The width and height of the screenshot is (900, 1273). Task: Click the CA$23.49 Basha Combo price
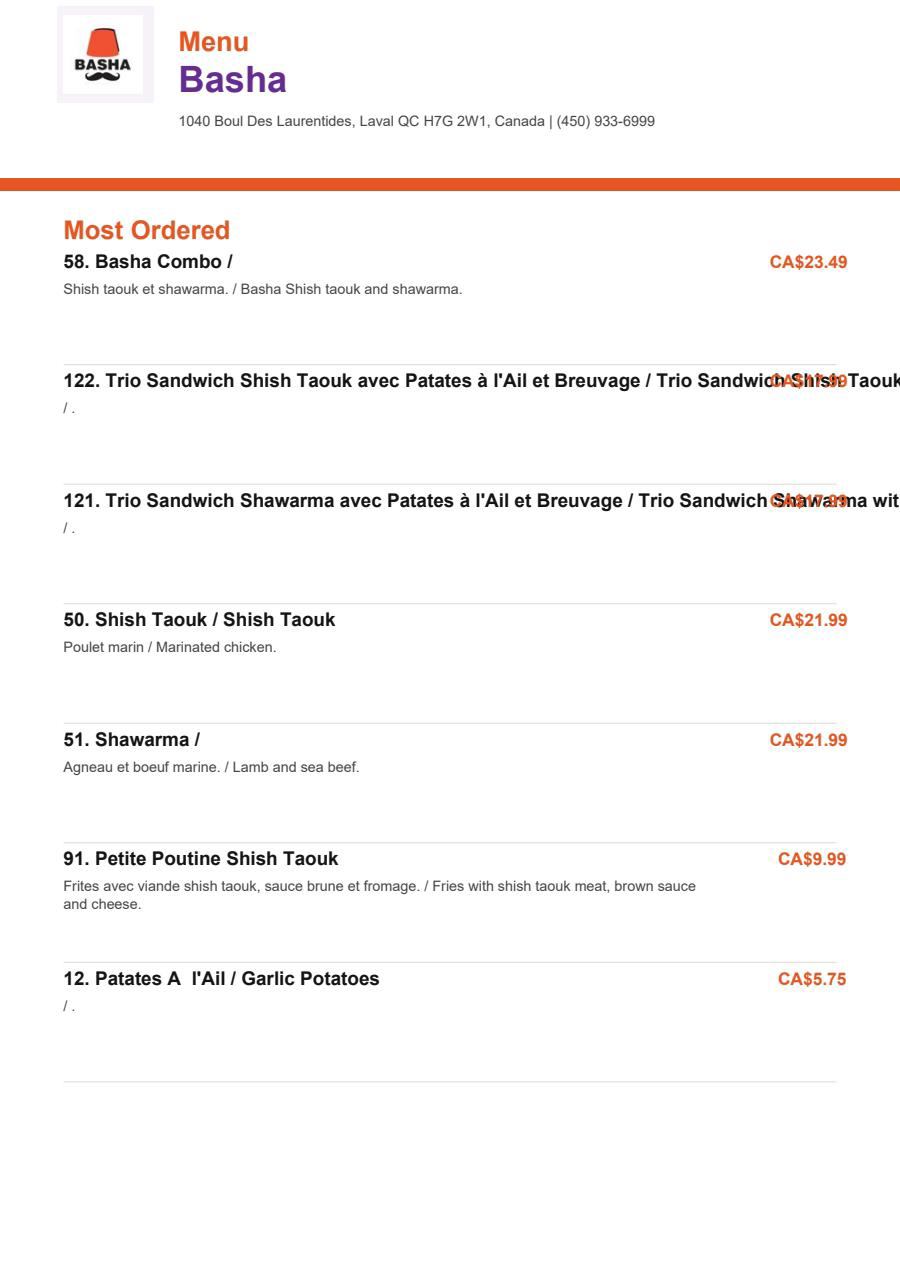tap(808, 262)
